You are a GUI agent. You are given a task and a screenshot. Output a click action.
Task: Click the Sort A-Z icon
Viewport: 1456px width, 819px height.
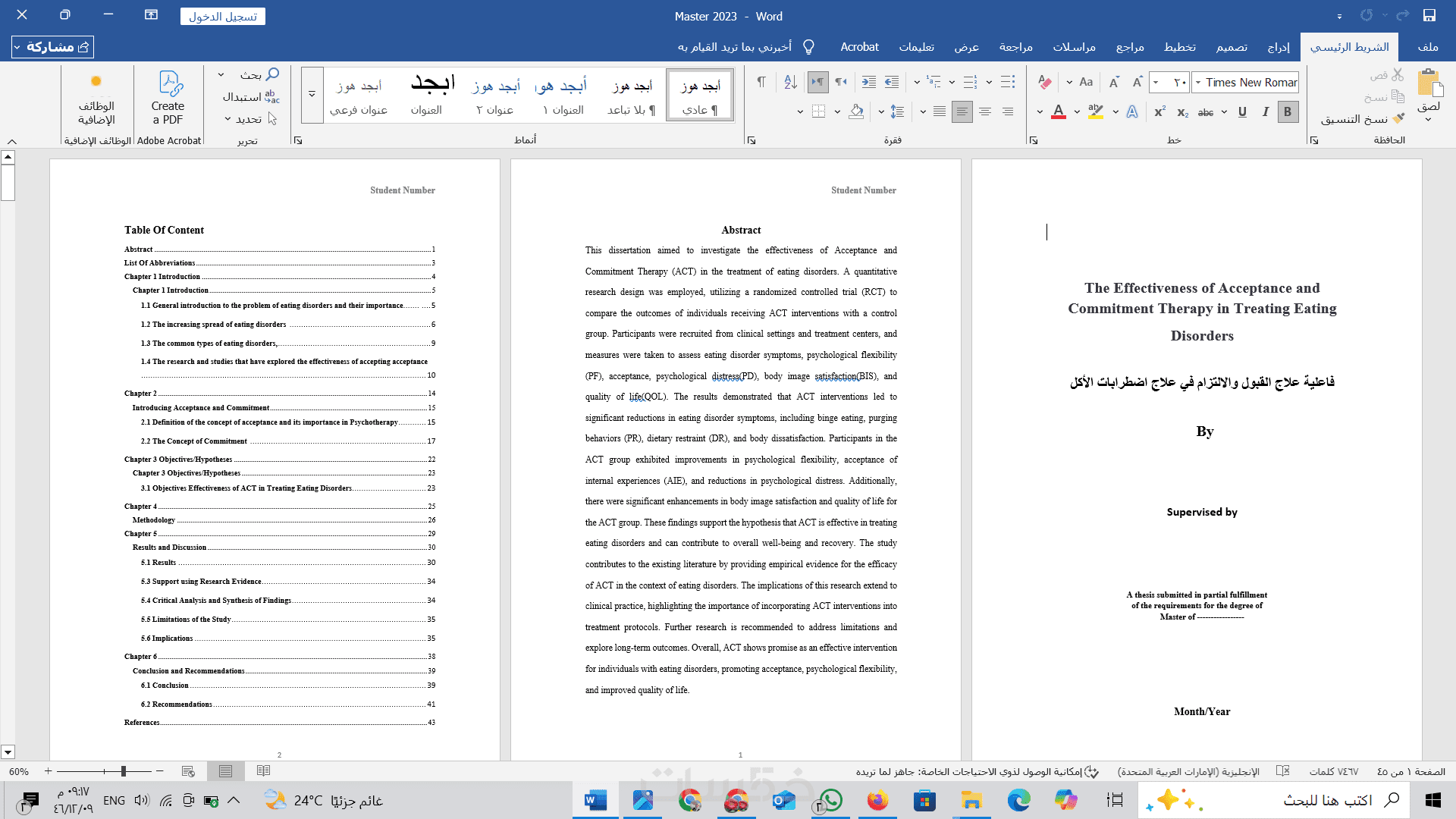click(x=790, y=83)
